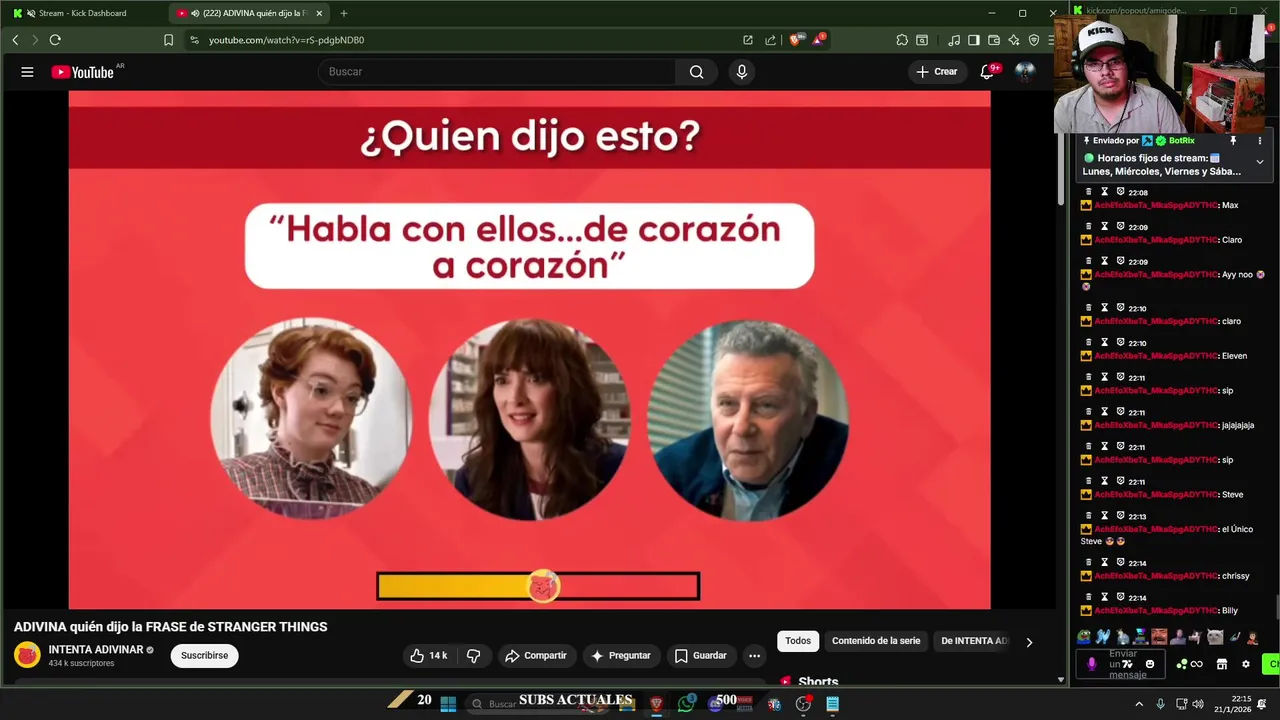Open the Brave Wallet icon
Image resolution: width=1280 pixels, height=720 pixels.
994,40
